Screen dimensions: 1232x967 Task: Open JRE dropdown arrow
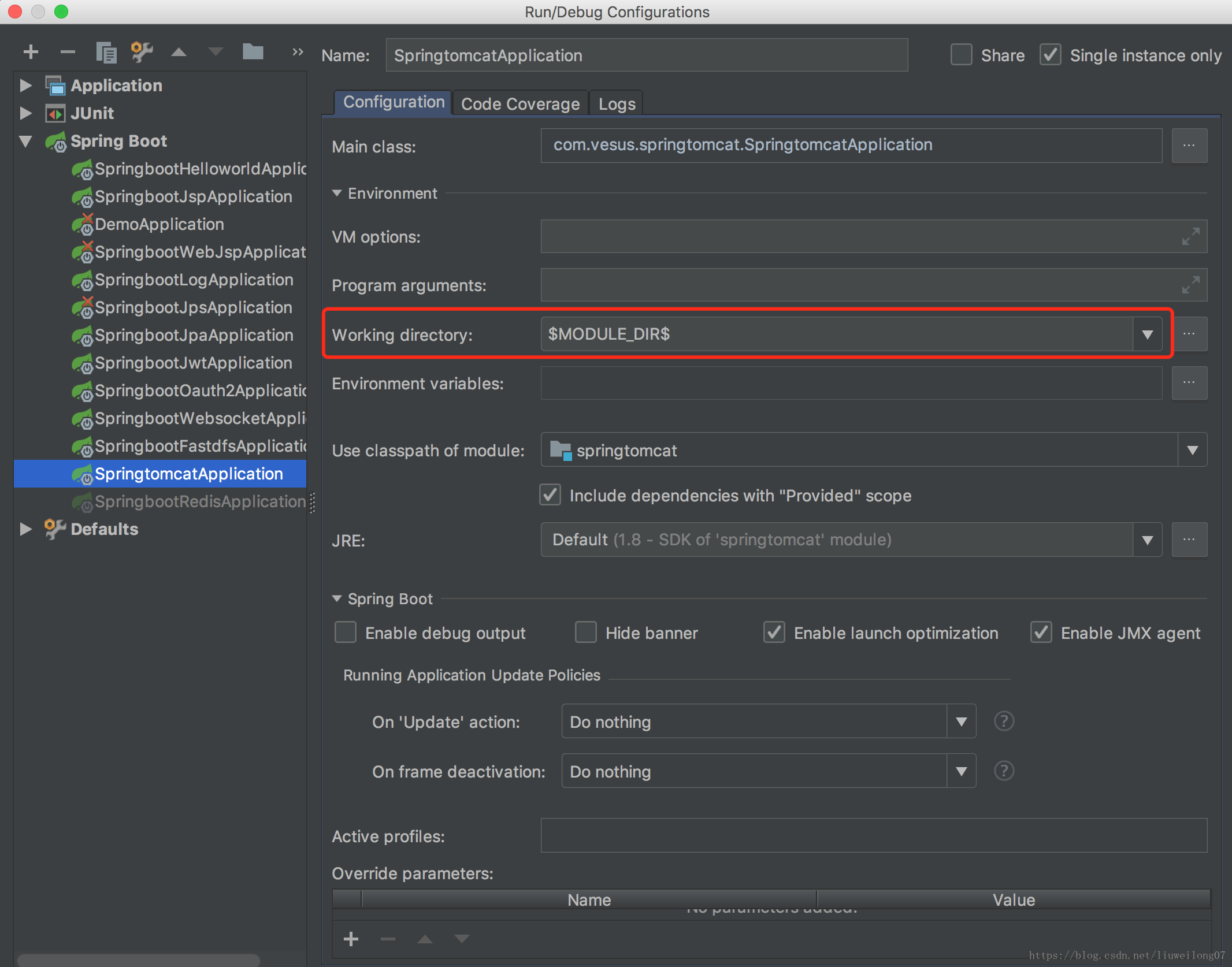point(1147,540)
